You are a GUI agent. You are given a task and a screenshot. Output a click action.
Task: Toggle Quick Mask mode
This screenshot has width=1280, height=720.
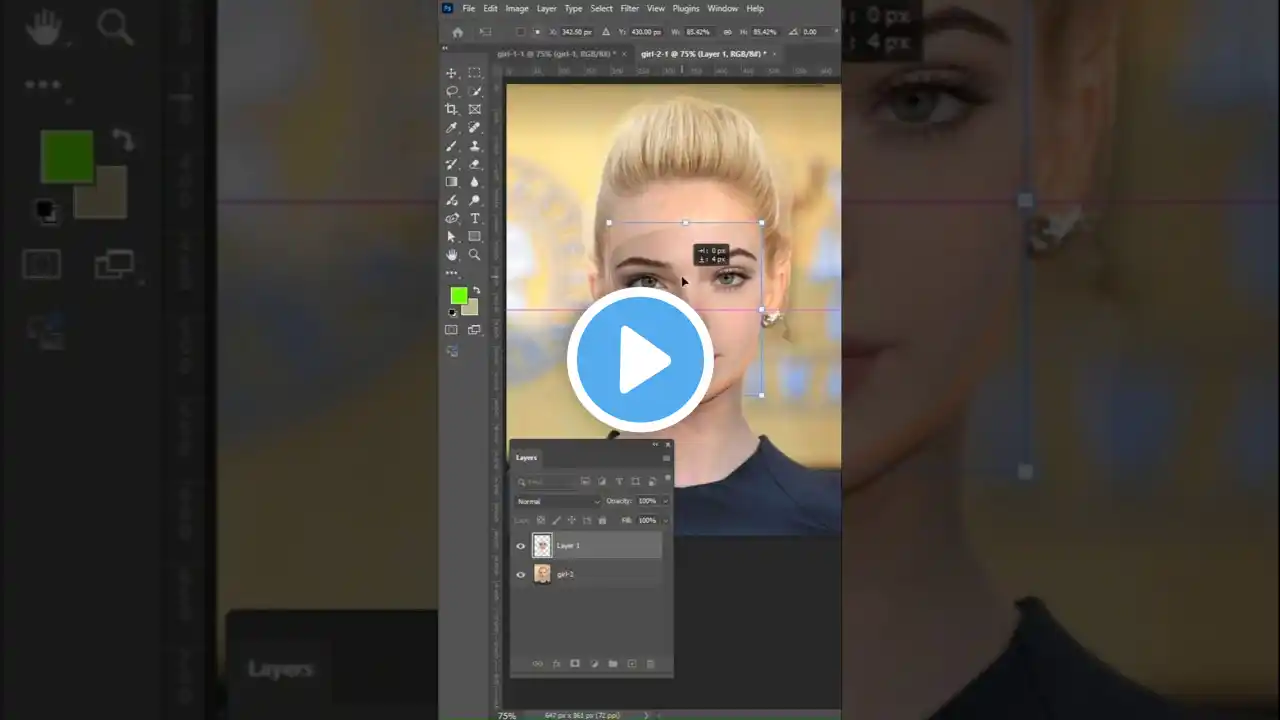tap(452, 330)
